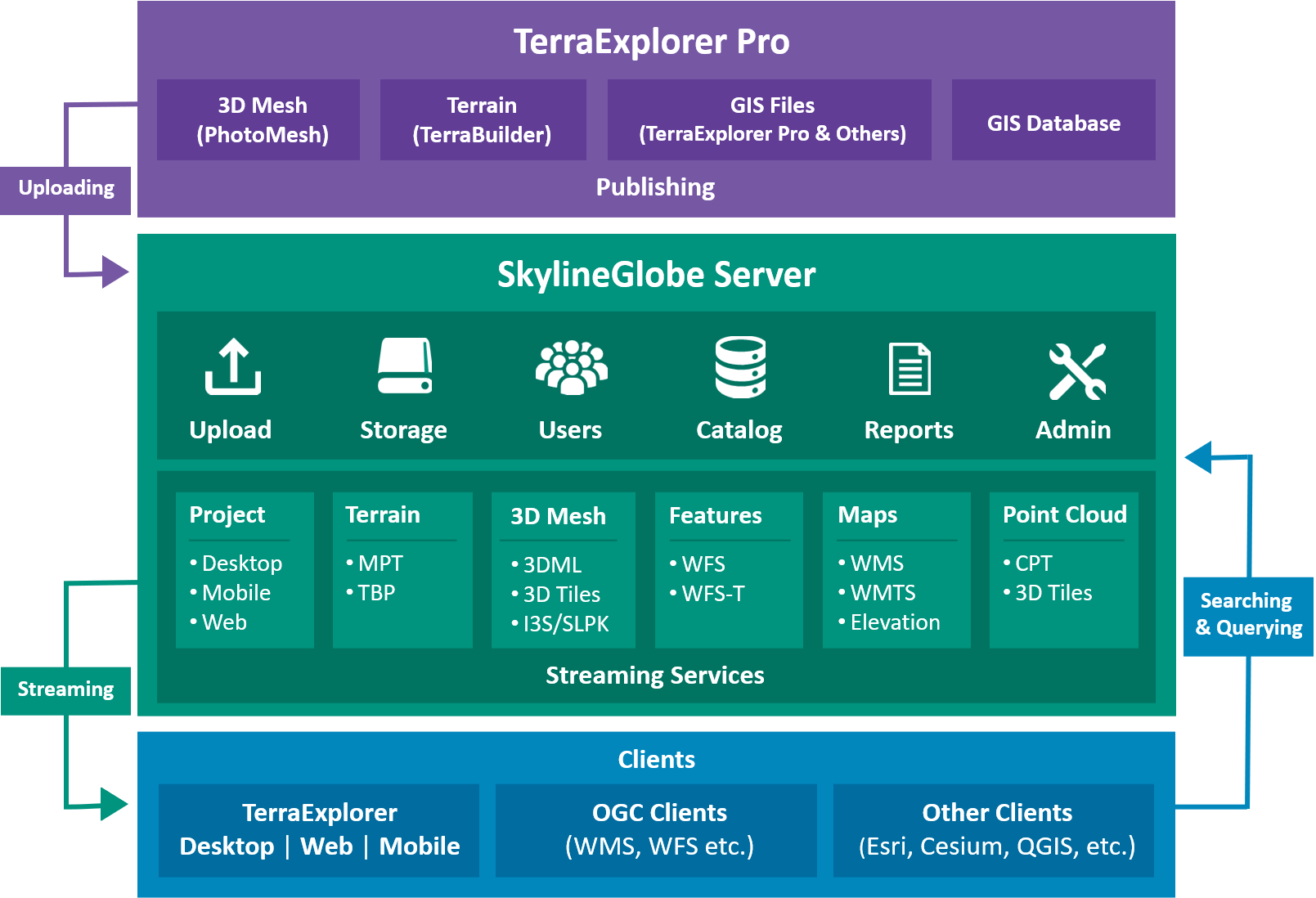Open the TerraExplorer client heading
Screen dimensions: 1316x898
[319, 813]
